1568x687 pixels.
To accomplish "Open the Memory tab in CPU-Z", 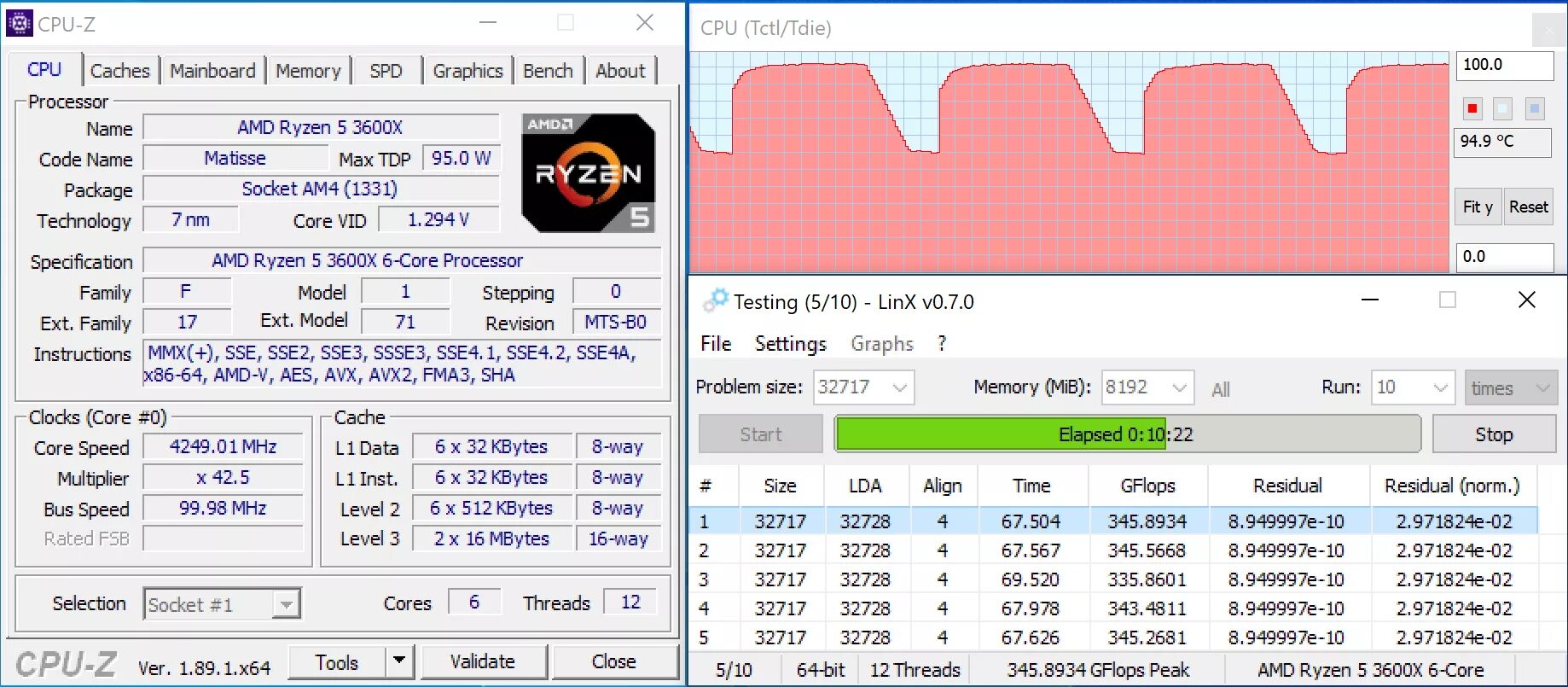I will click(308, 71).
